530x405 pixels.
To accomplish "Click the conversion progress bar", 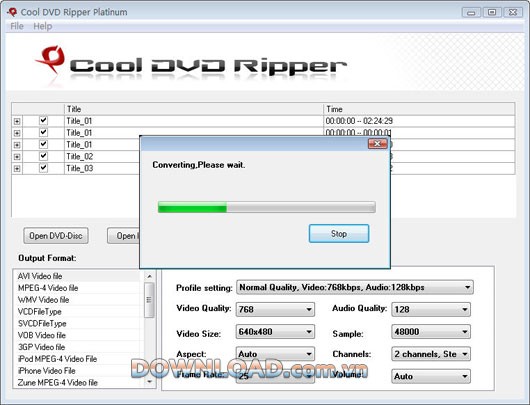I will point(266,207).
